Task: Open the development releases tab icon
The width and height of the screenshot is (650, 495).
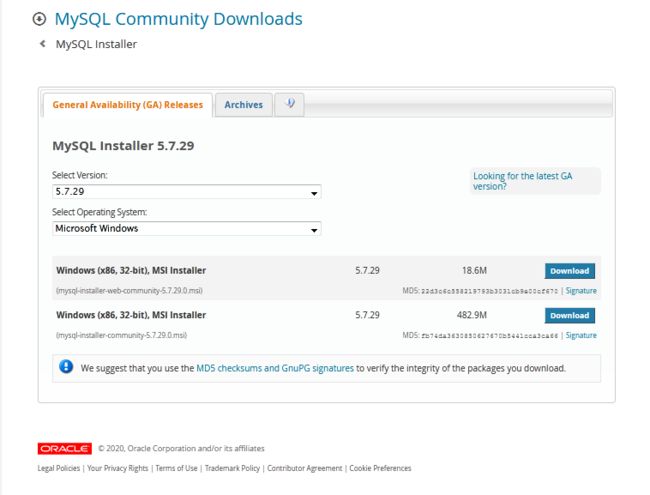Action: [289, 104]
